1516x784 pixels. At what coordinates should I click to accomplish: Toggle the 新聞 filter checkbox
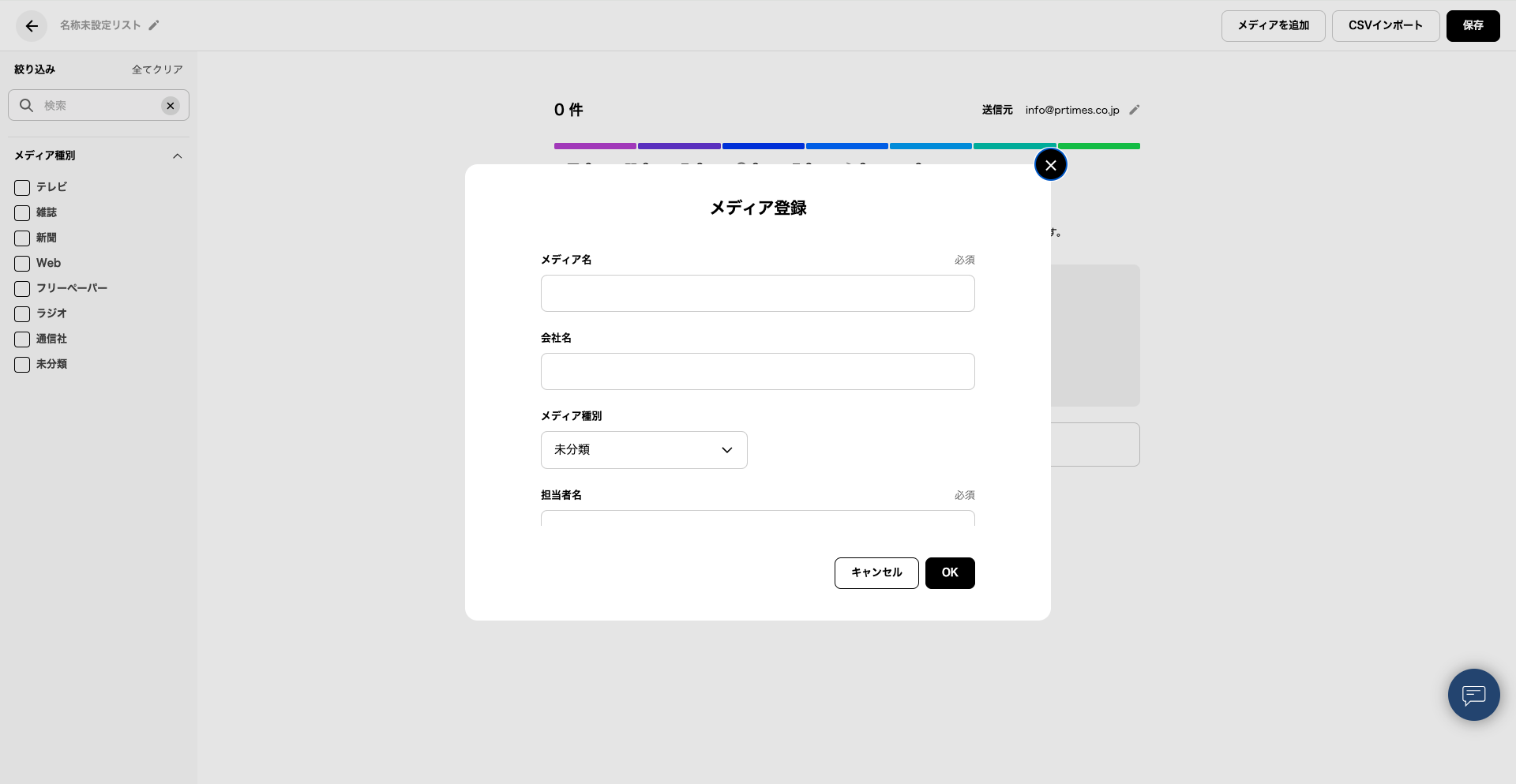click(x=22, y=238)
